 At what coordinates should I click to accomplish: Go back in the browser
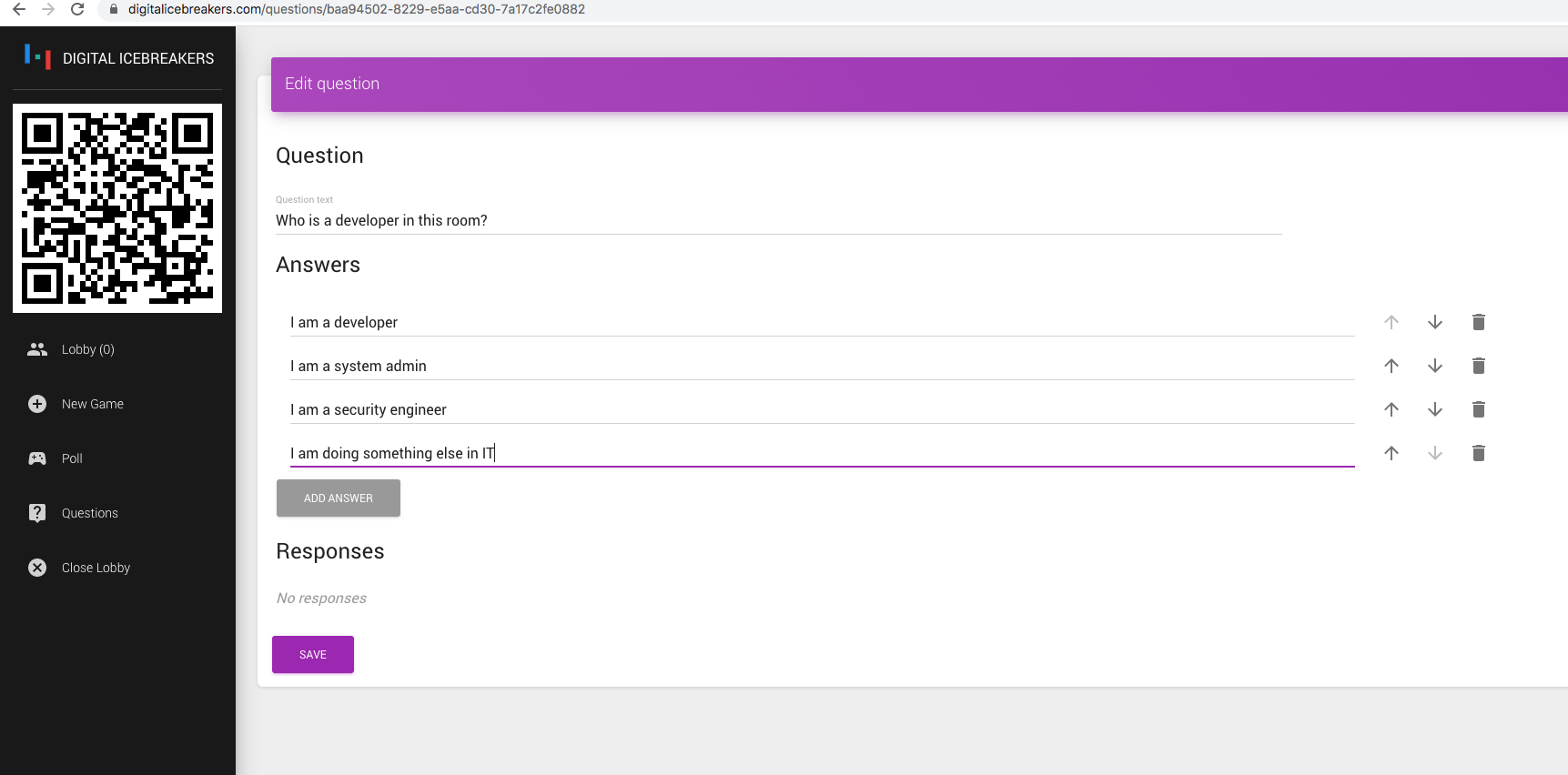pyautogui.click(x=19, y=9)
